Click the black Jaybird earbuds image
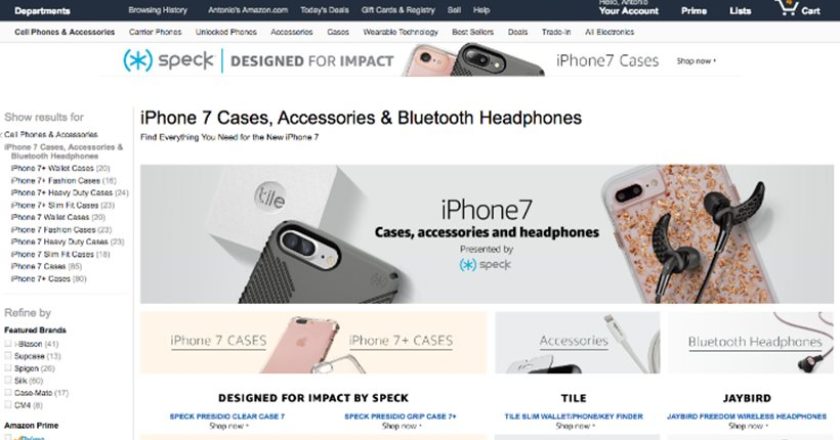The width and height of the screenshot is (840, 440). coord(707,235)
